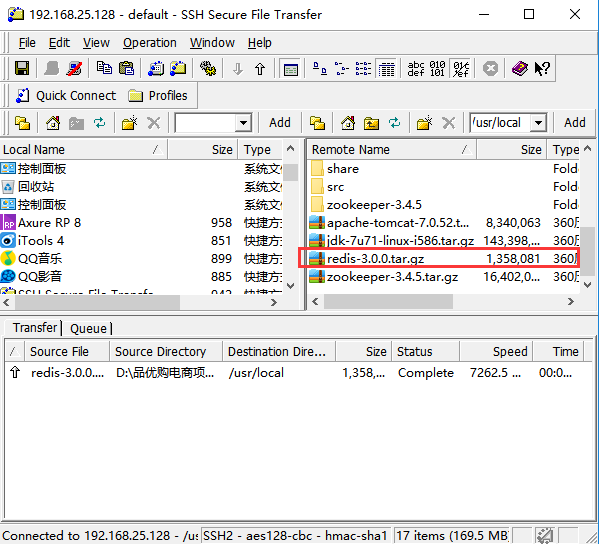Click the Connect icon in toolbar
This screenshot has width=599, height=544.
click(51, 69)
